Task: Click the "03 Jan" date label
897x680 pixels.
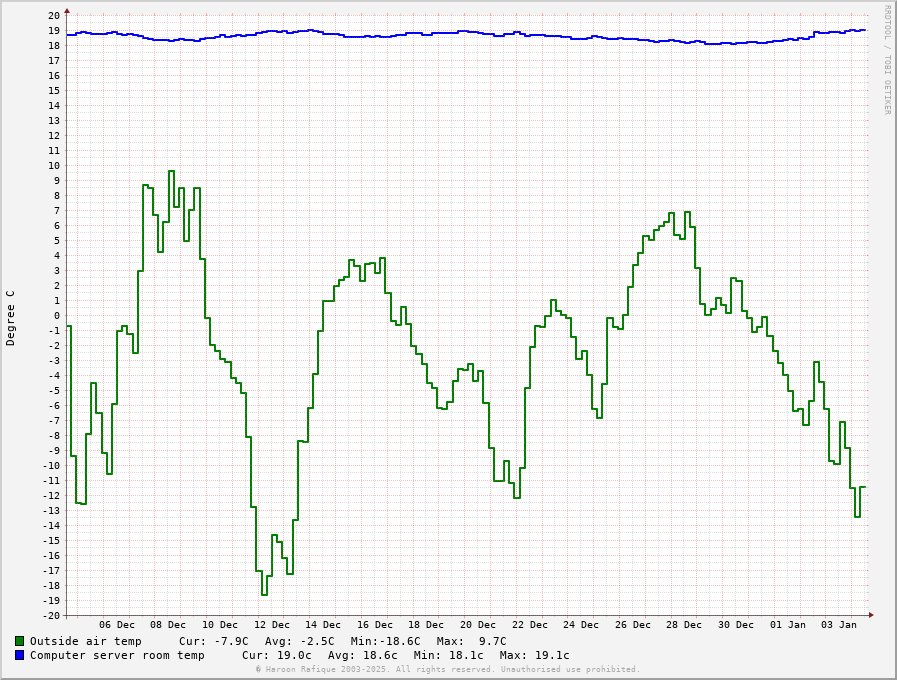Action: click(839, 625)
